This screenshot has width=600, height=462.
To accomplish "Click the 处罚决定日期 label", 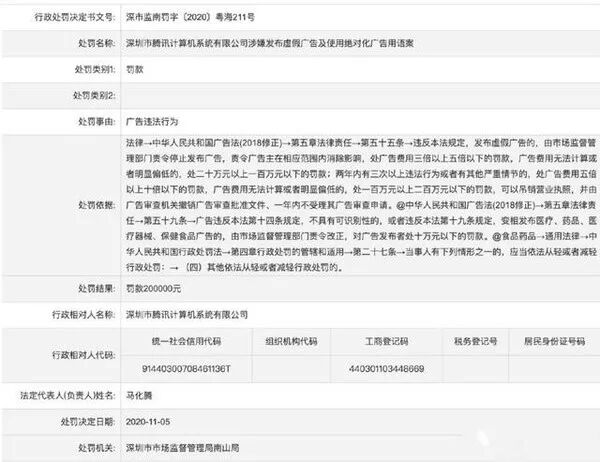I will coord(88,422).
